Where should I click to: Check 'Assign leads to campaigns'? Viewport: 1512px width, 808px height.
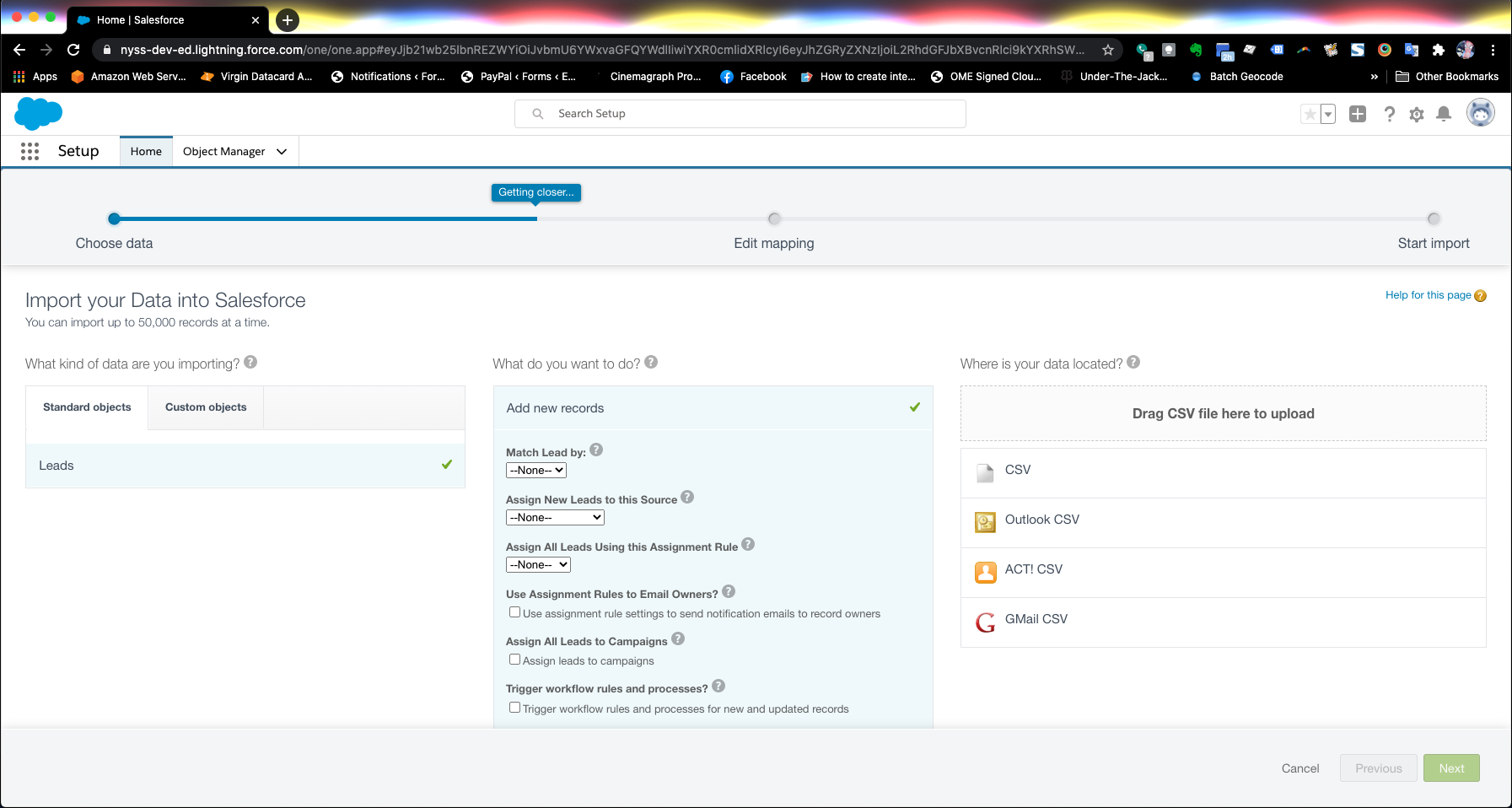514,660
